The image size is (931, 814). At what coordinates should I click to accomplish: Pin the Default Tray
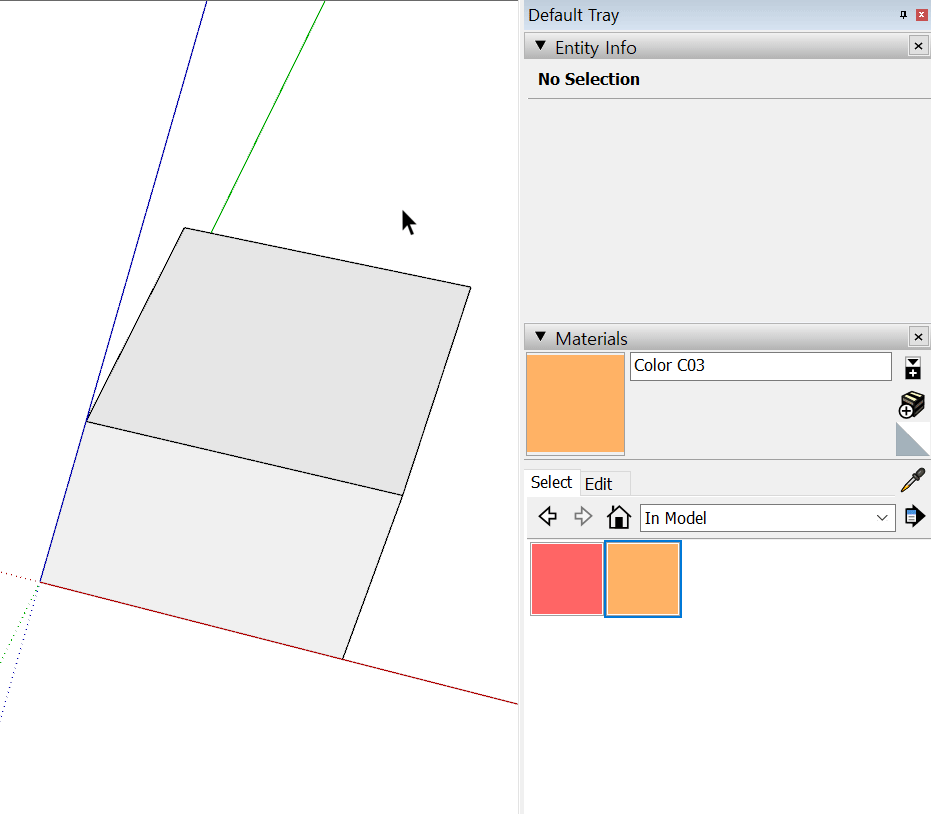(903, 15)
